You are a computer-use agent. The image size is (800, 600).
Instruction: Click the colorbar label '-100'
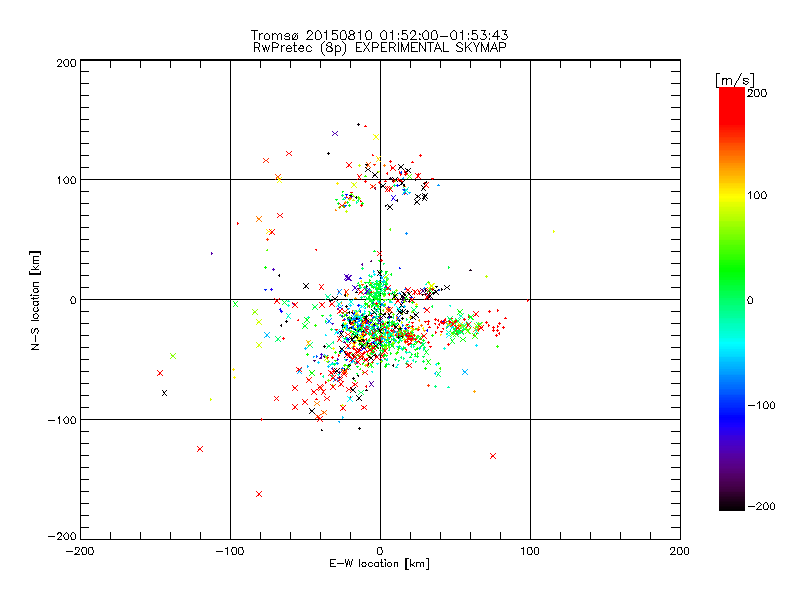click(x=761, y=405)
